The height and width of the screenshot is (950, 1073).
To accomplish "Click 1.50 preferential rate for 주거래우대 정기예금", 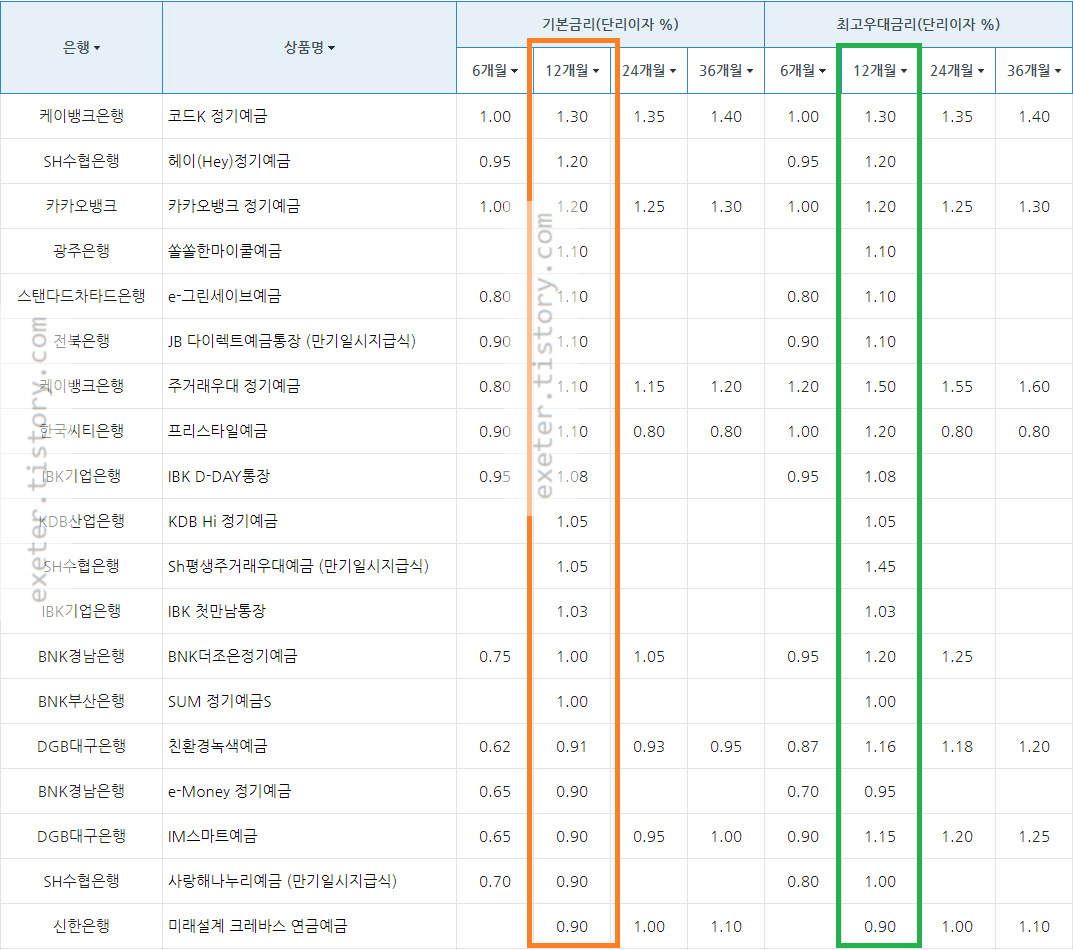I will [x=880, y=387].
